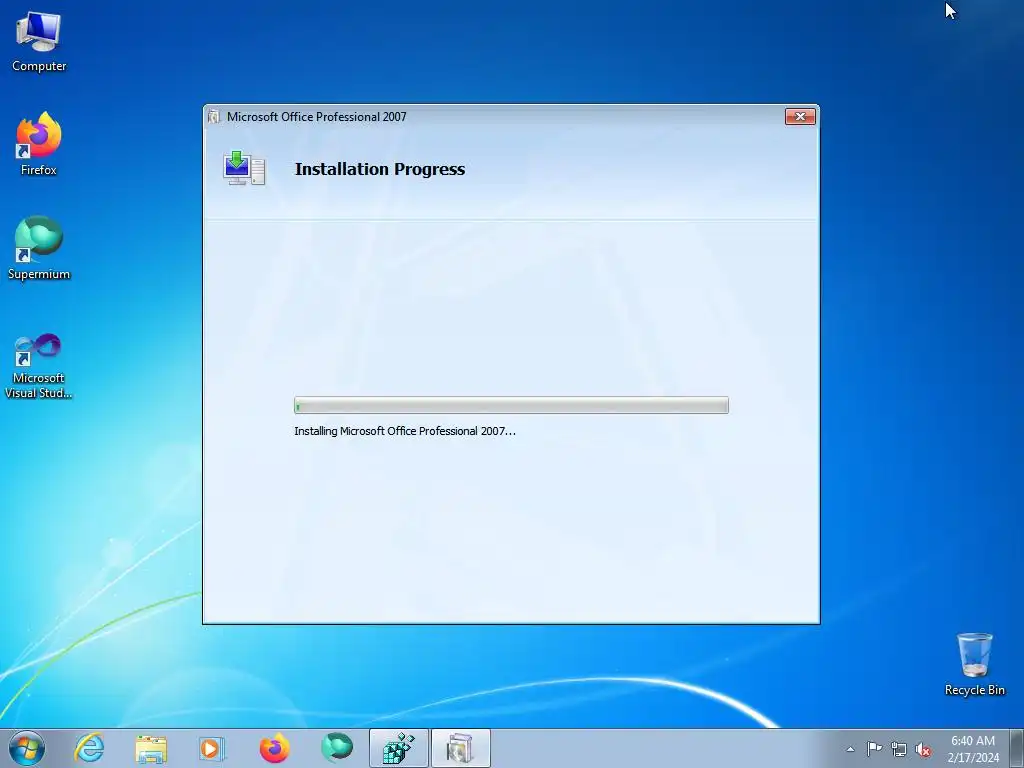
Task: Click the installer icon in the title bar
Action: (214, 116)
